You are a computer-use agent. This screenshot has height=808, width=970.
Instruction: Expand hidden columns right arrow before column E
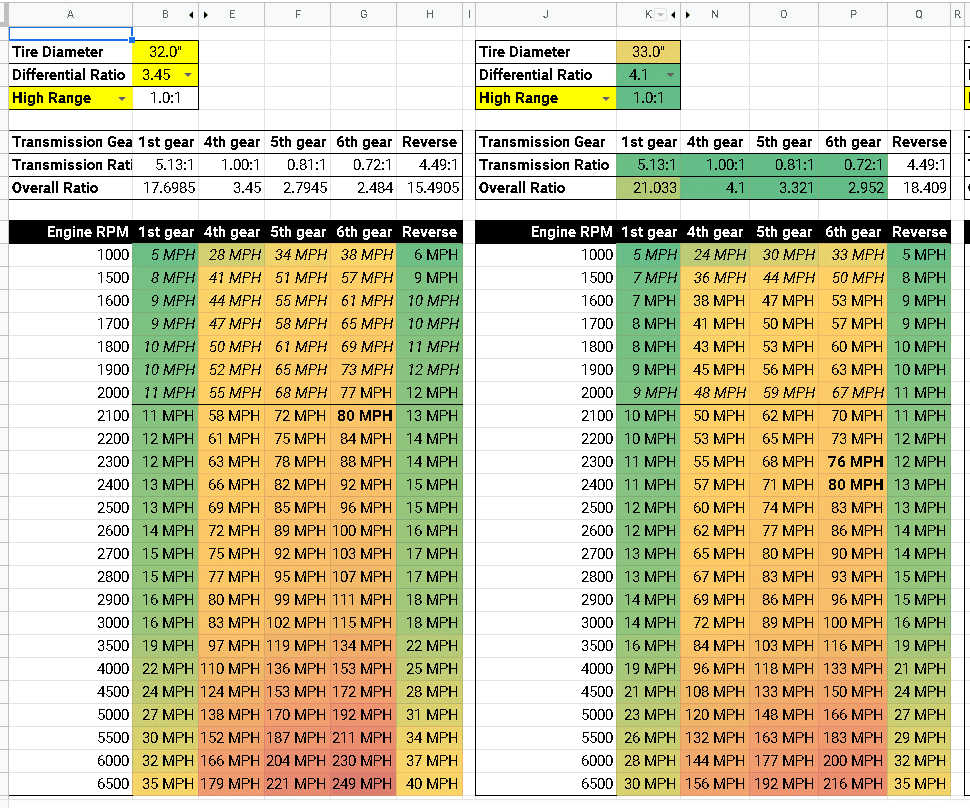pyautogui.click(x=206, y=14)
